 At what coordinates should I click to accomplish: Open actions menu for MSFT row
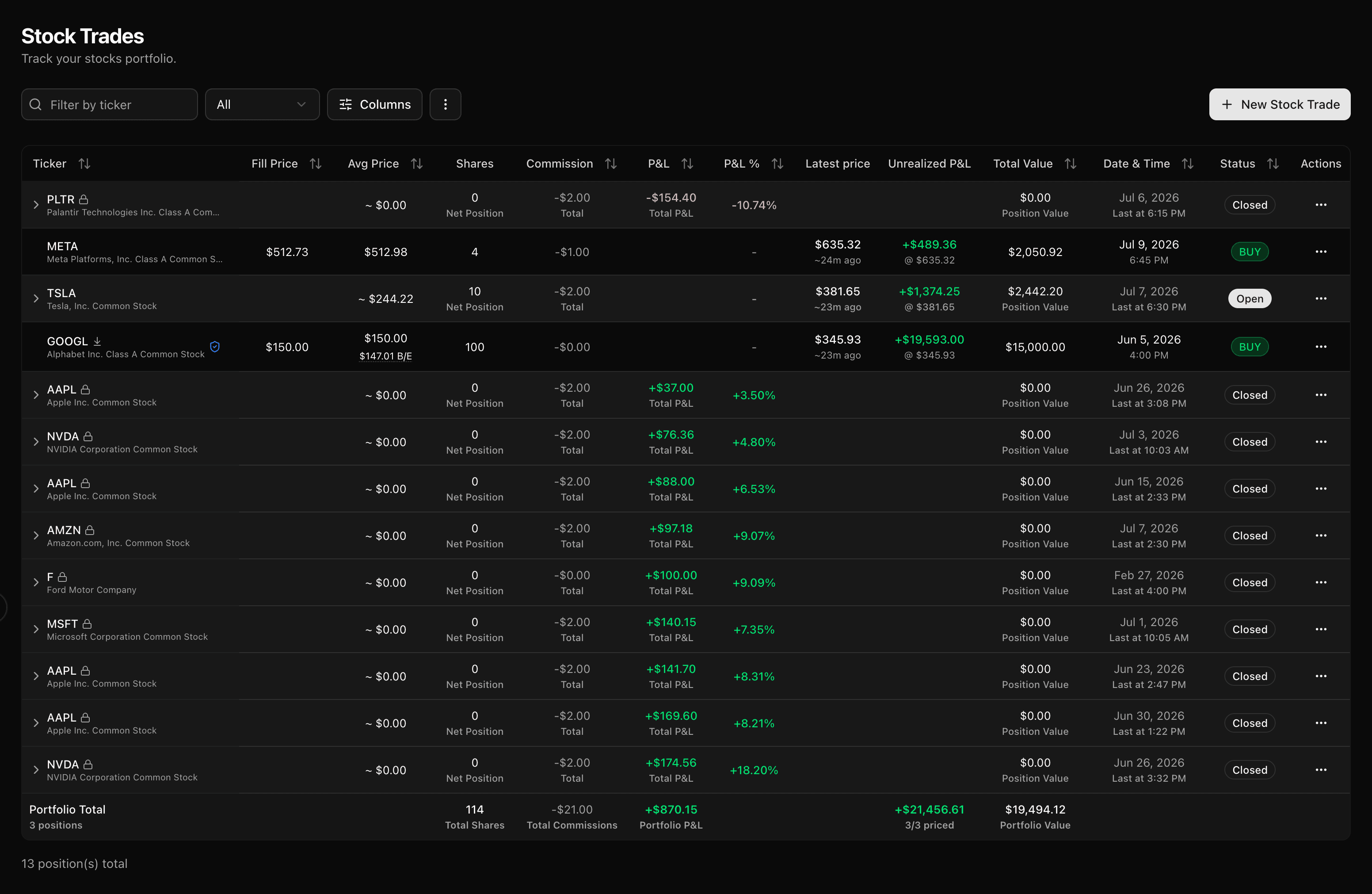tap(1321, 629)
